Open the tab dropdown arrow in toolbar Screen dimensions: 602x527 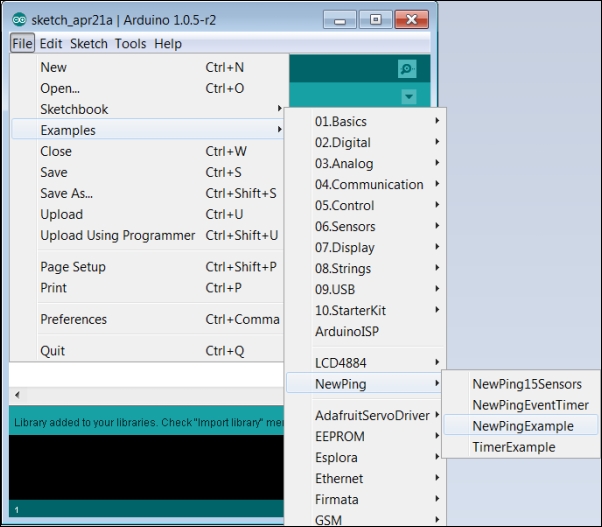pos(409,96)
